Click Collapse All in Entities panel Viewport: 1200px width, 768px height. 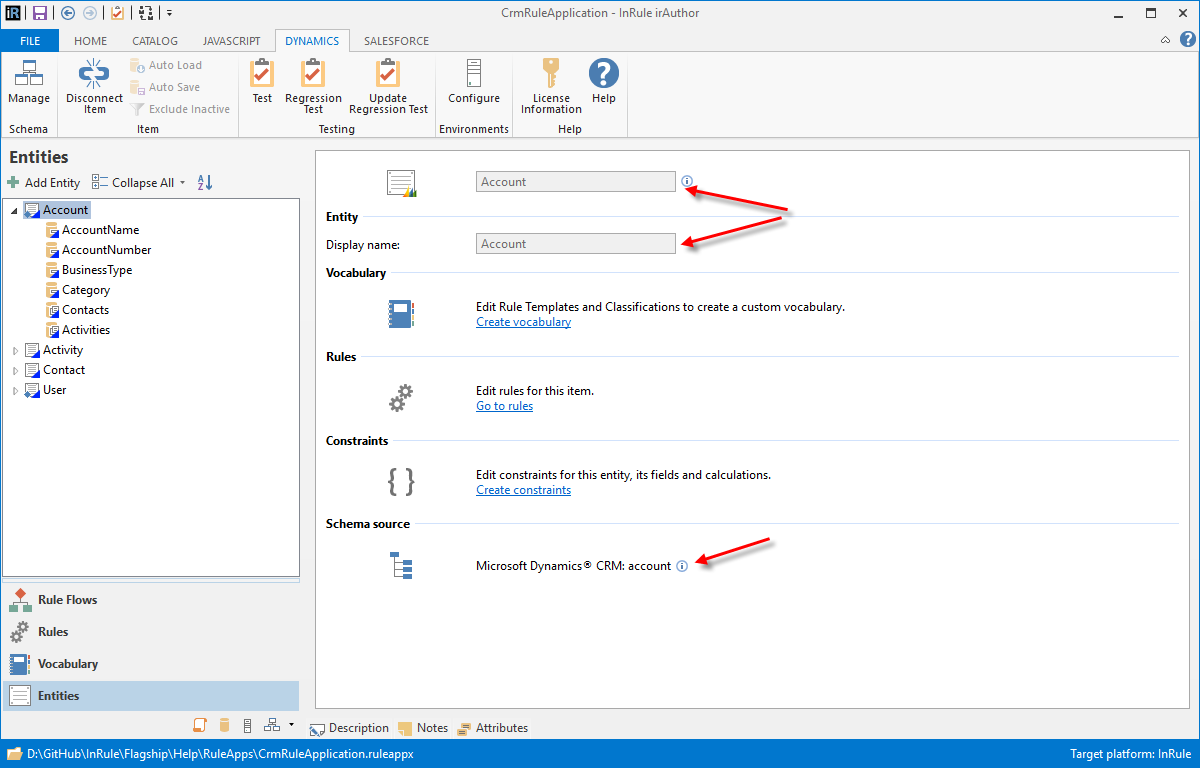[x=133, y=183]
